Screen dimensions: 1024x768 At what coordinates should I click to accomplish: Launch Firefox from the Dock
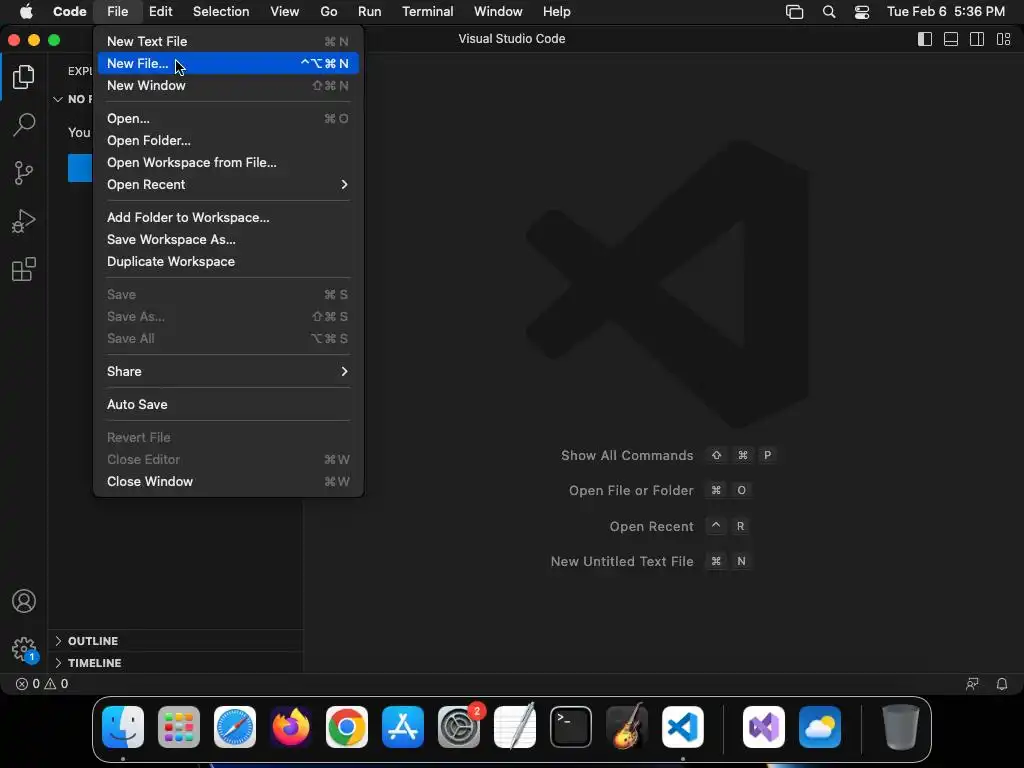click(291, 727)
